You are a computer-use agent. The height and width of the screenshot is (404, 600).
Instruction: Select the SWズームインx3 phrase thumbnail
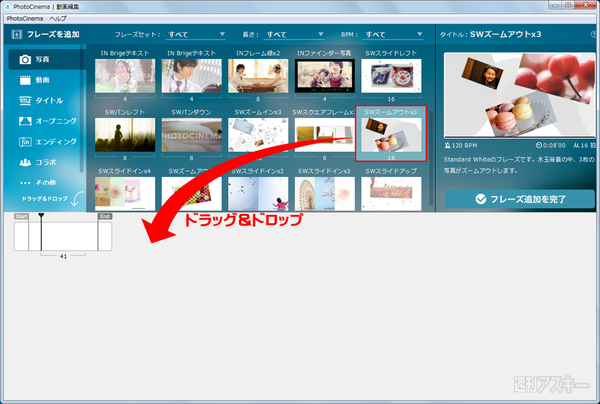[258, 135]
